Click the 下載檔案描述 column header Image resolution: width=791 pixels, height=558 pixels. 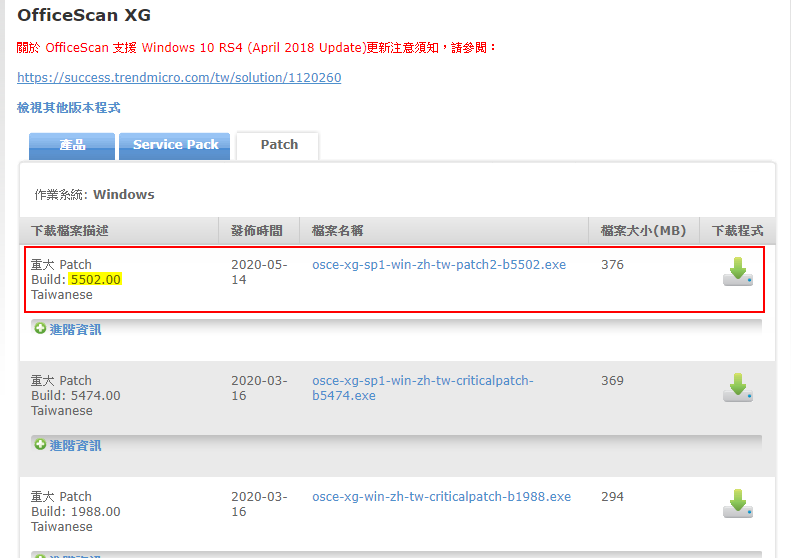[70, 231]
